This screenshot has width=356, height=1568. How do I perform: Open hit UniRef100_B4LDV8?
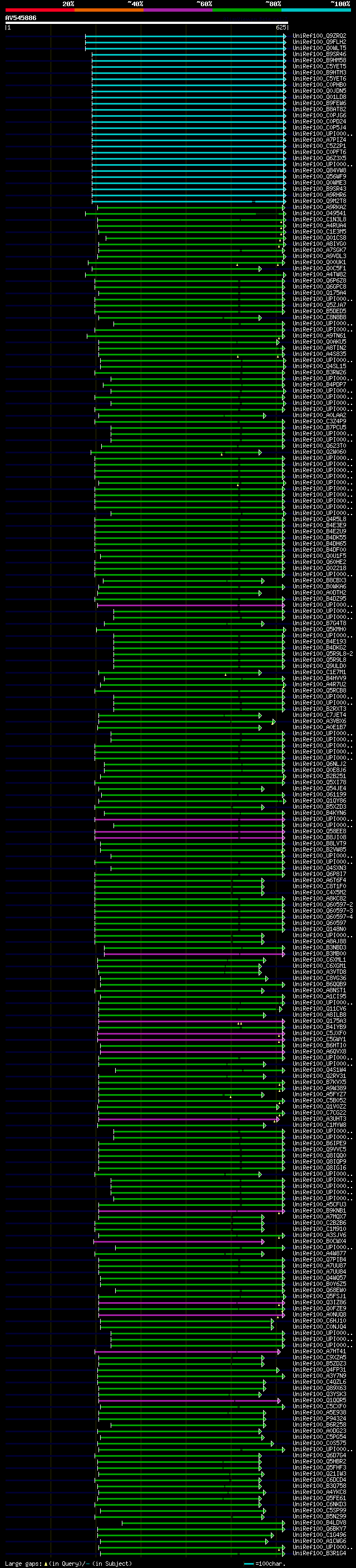click(x=319, y=1522)
